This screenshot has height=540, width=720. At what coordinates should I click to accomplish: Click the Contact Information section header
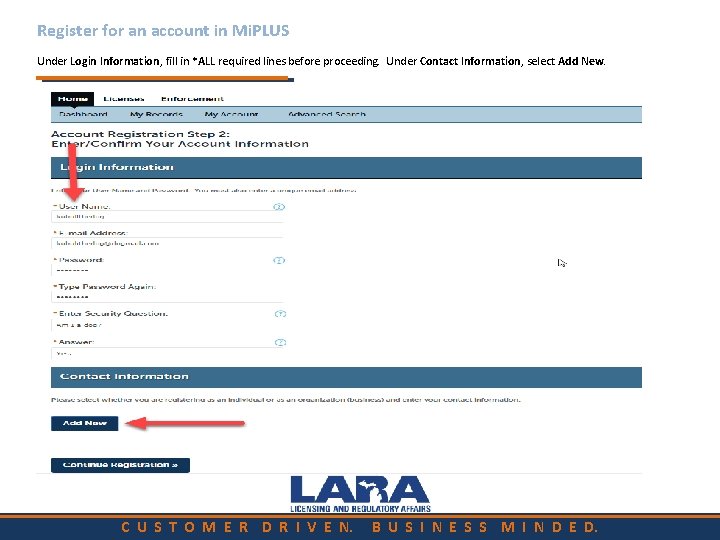pos(346,377)
